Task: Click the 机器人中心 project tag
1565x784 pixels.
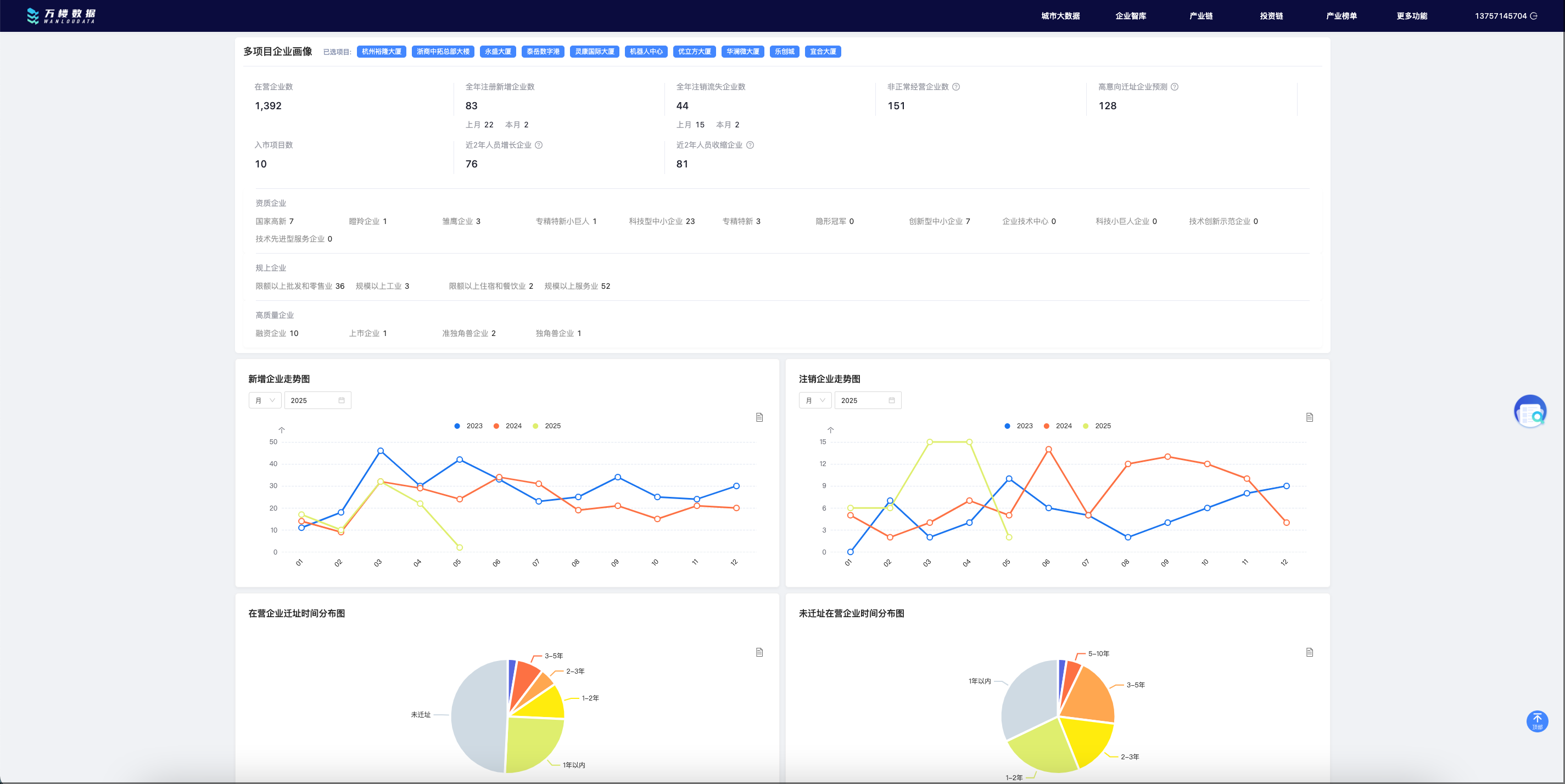Action: click(x=646, y=52)
